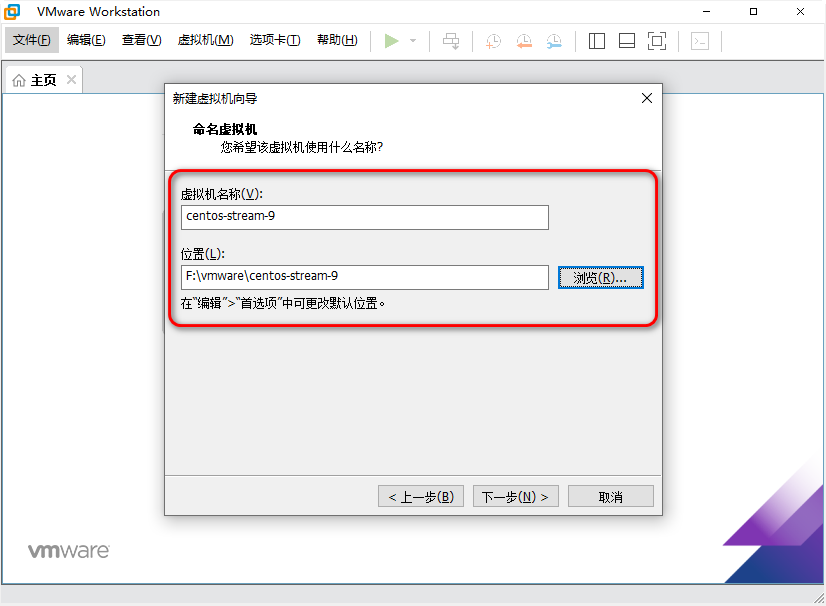Click the VMware Workstation title bar logo
826x606 pixels.
point(12,12)
